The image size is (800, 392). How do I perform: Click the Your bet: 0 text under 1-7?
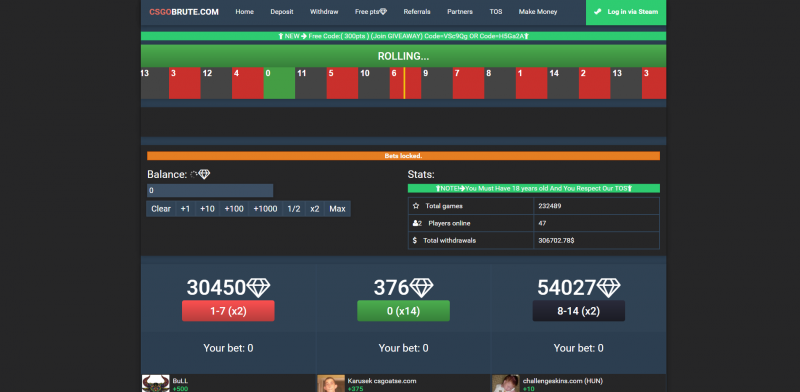[x=228, y=348]
